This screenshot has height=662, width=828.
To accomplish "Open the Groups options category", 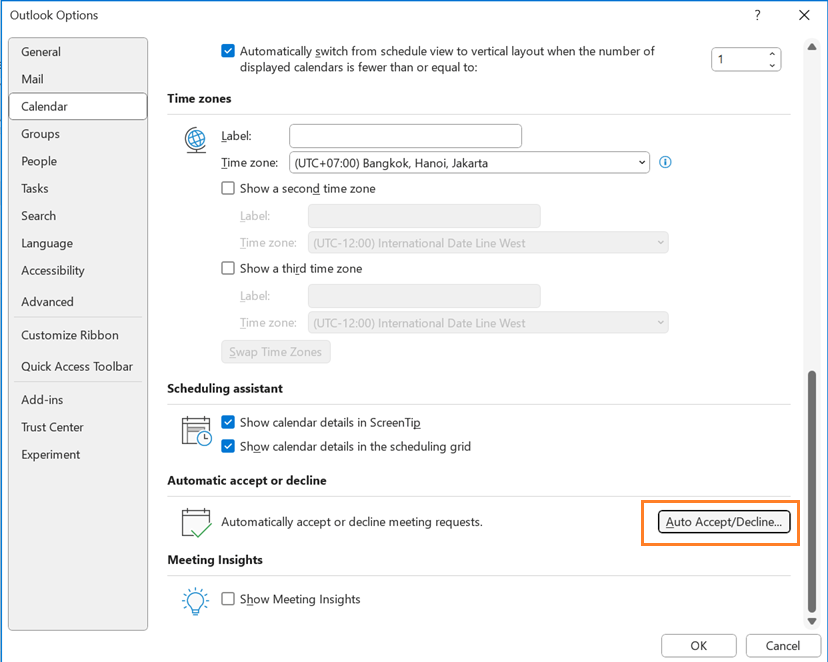I will (x=78, y=134).
